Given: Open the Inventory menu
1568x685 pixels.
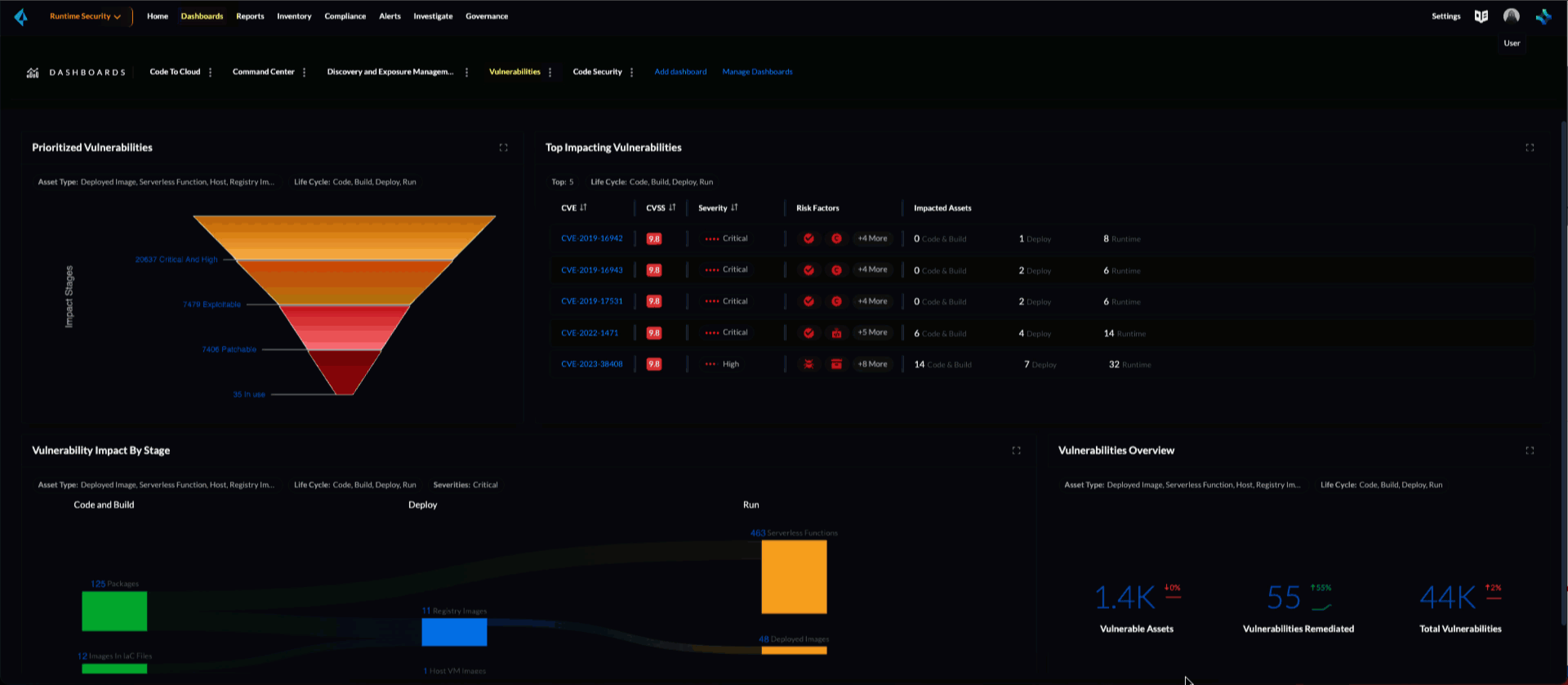Looking at the screenshot, I should pos(294,16).
